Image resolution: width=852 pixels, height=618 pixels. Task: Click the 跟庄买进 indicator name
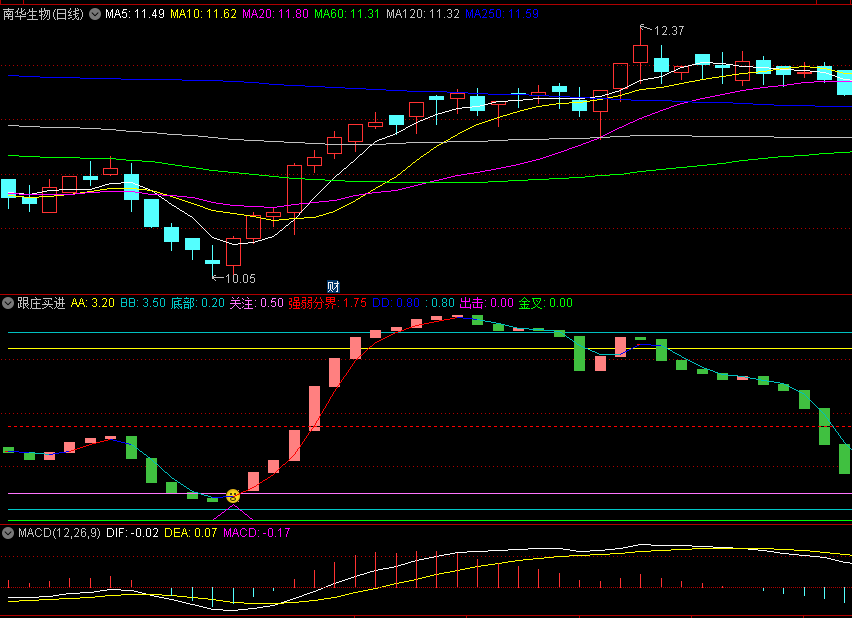(41, 303)
